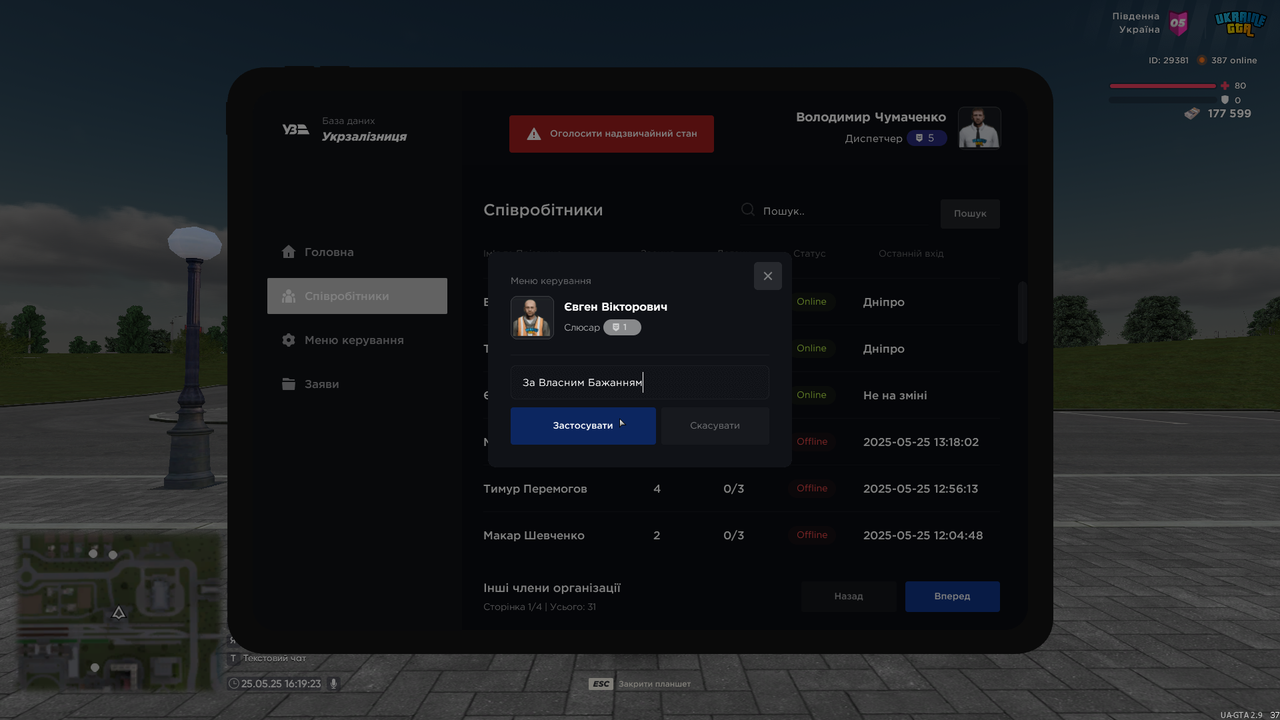Click the minimap in corner
Screen dimensions: 1280x720
coord(118,611)
